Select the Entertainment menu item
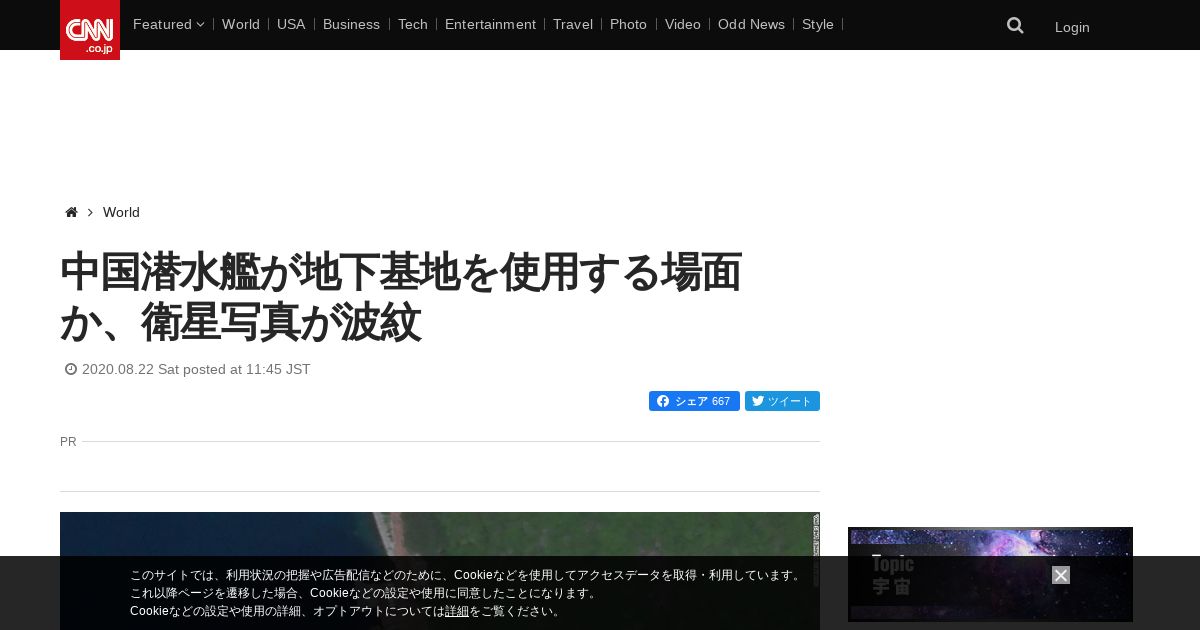1200x630 pixels. click(x=490, y=24)
